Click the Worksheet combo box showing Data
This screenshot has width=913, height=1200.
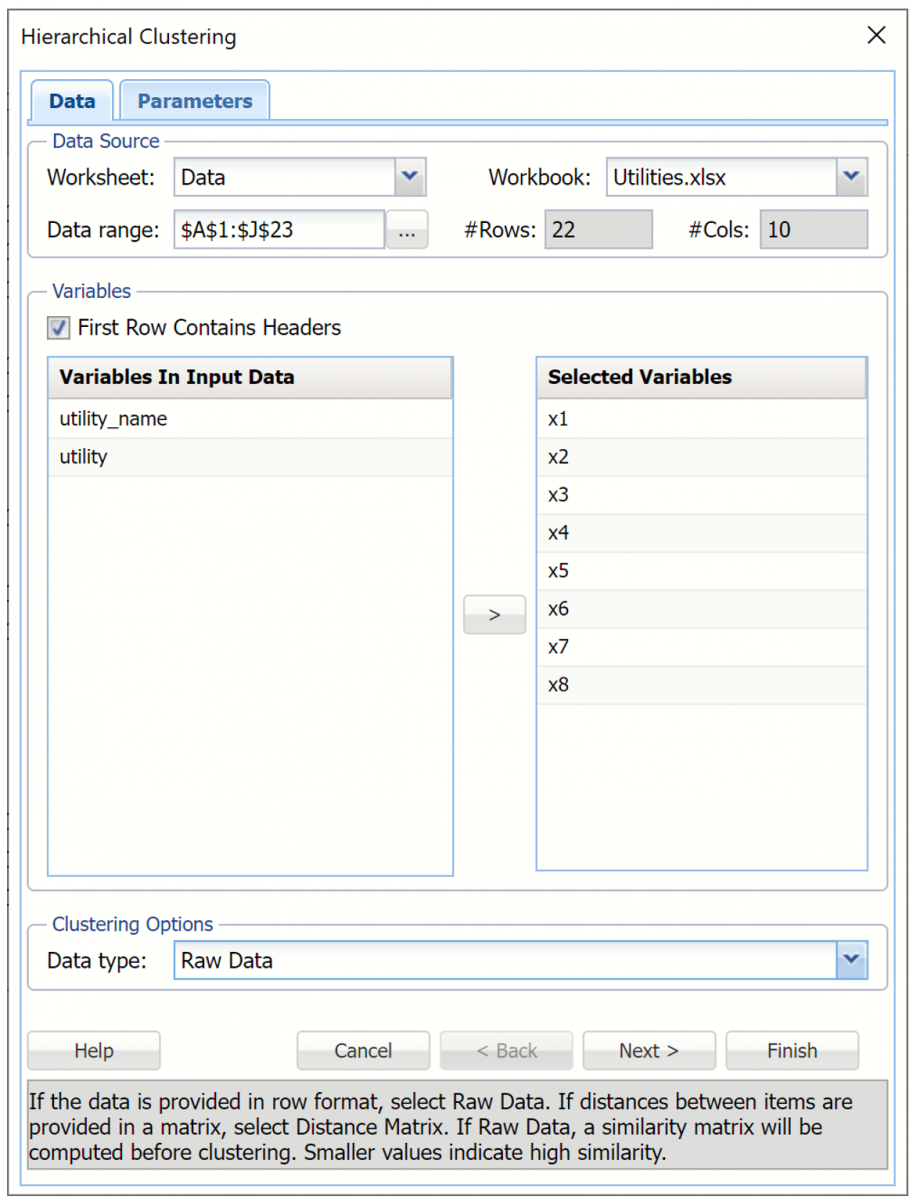coord(300,178)
